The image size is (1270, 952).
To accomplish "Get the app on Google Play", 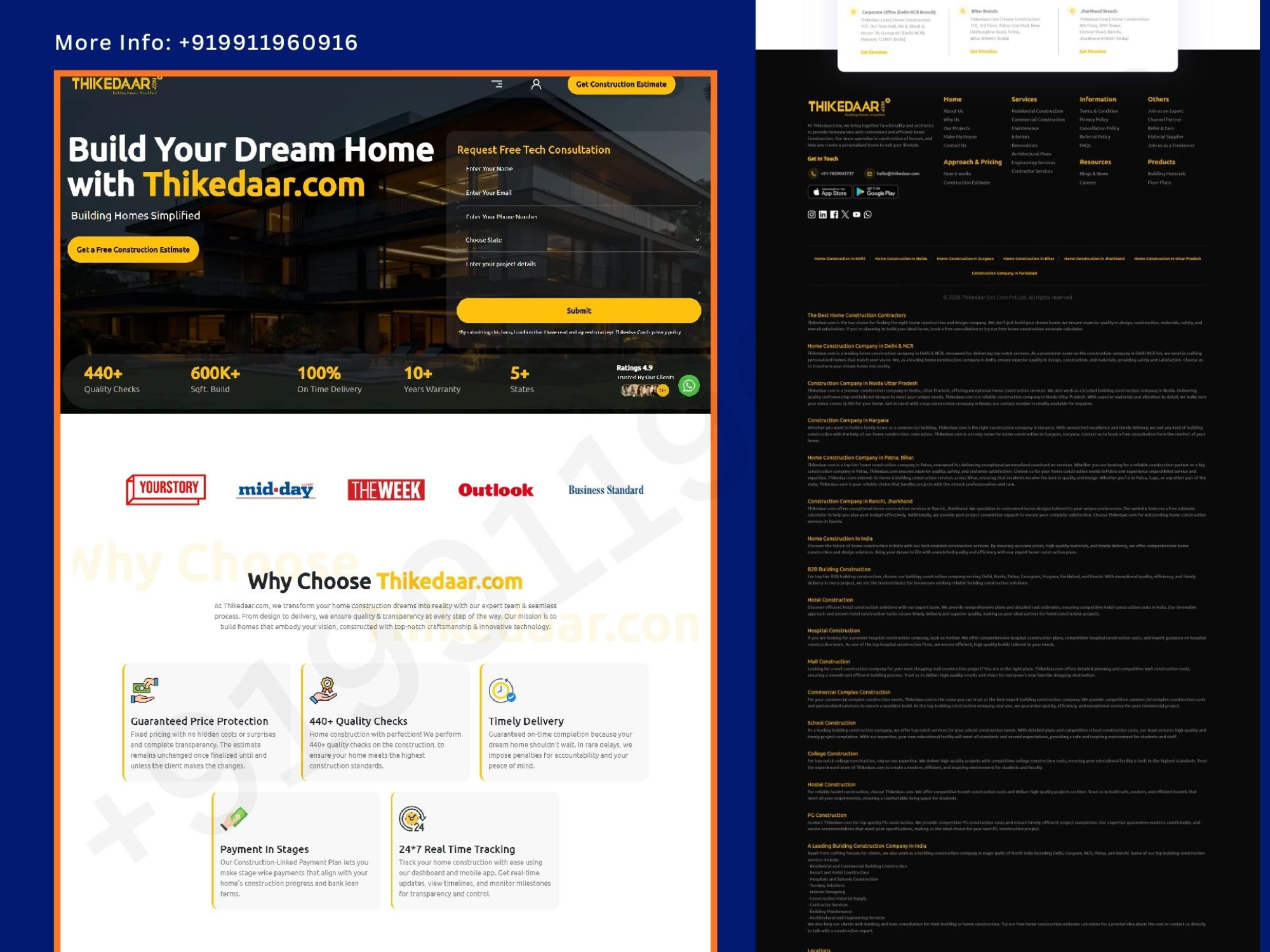I will pos(875,192).
